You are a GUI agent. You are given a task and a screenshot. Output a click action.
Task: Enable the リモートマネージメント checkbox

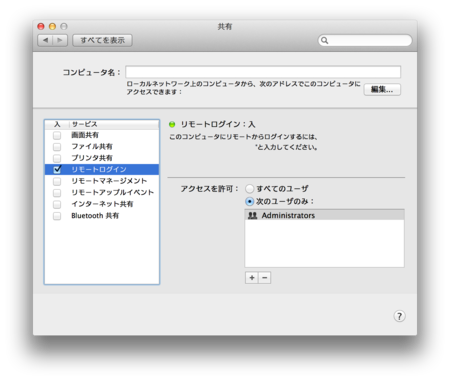[57, 181]
